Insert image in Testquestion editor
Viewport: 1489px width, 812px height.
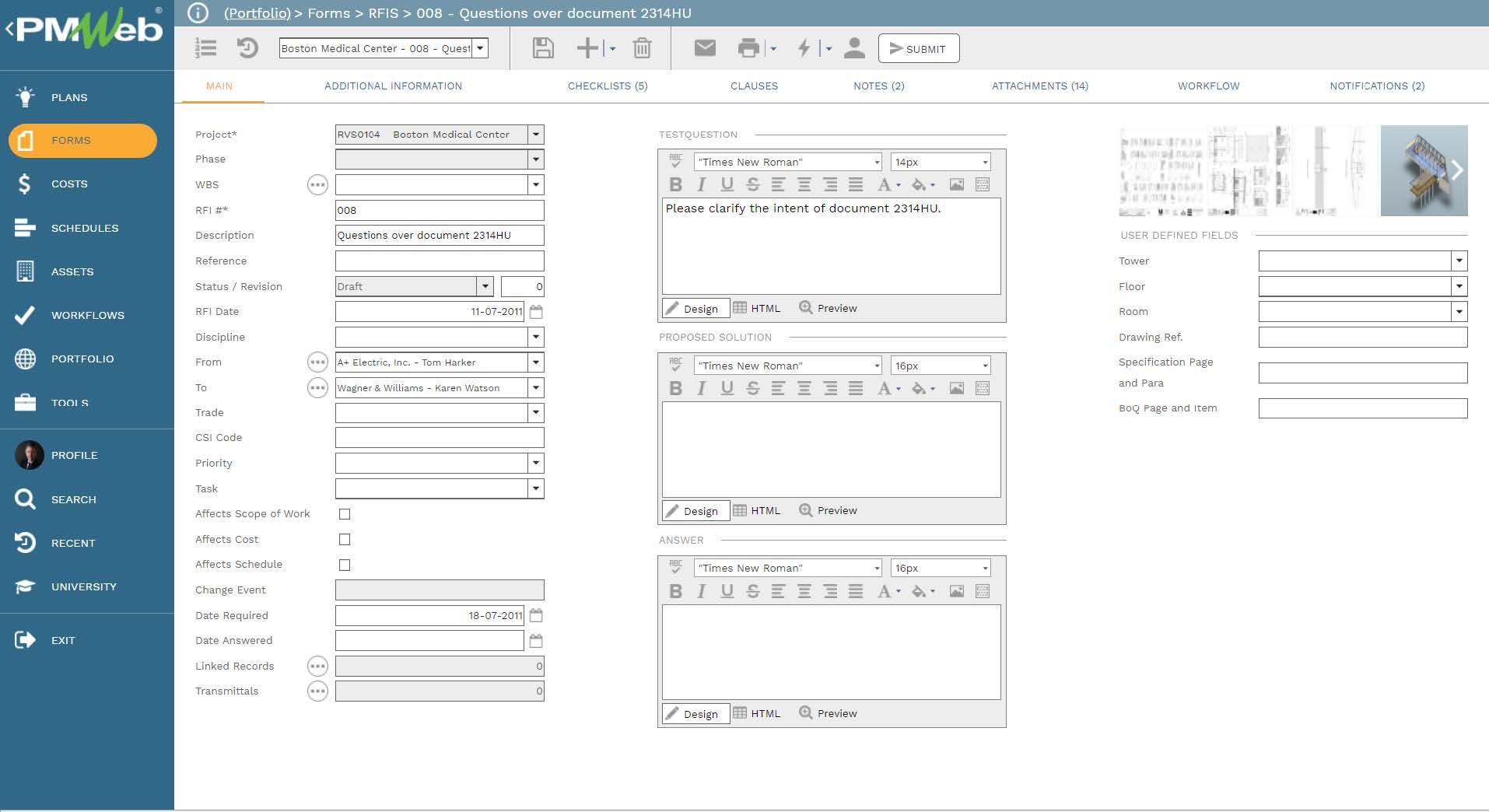coord(957,184)
